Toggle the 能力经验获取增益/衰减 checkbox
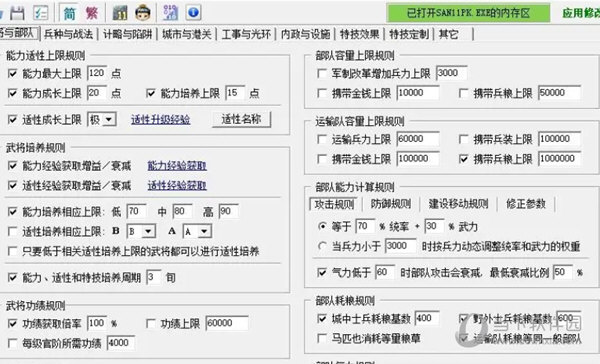Image resolution: width=600 pixels, height=364 pixels. pyautogui.click(x=12, y=165)
